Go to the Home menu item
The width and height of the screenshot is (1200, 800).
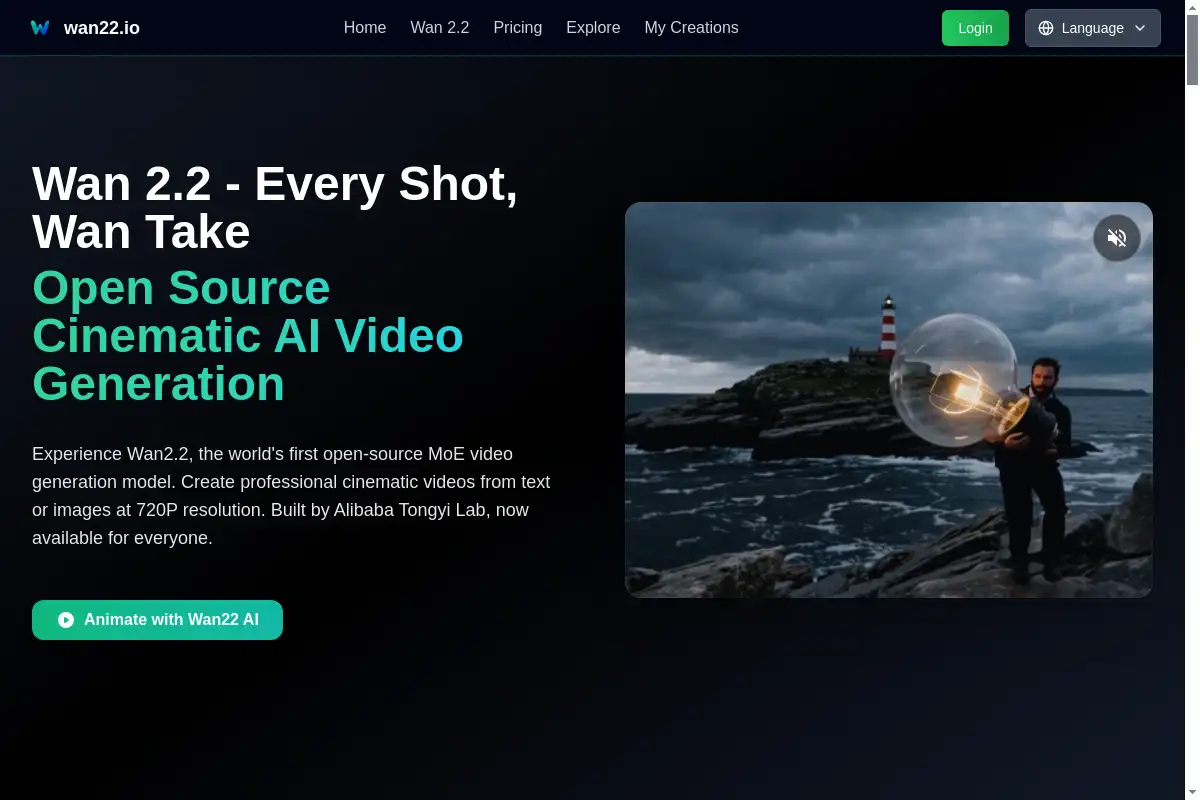point(365,28)
